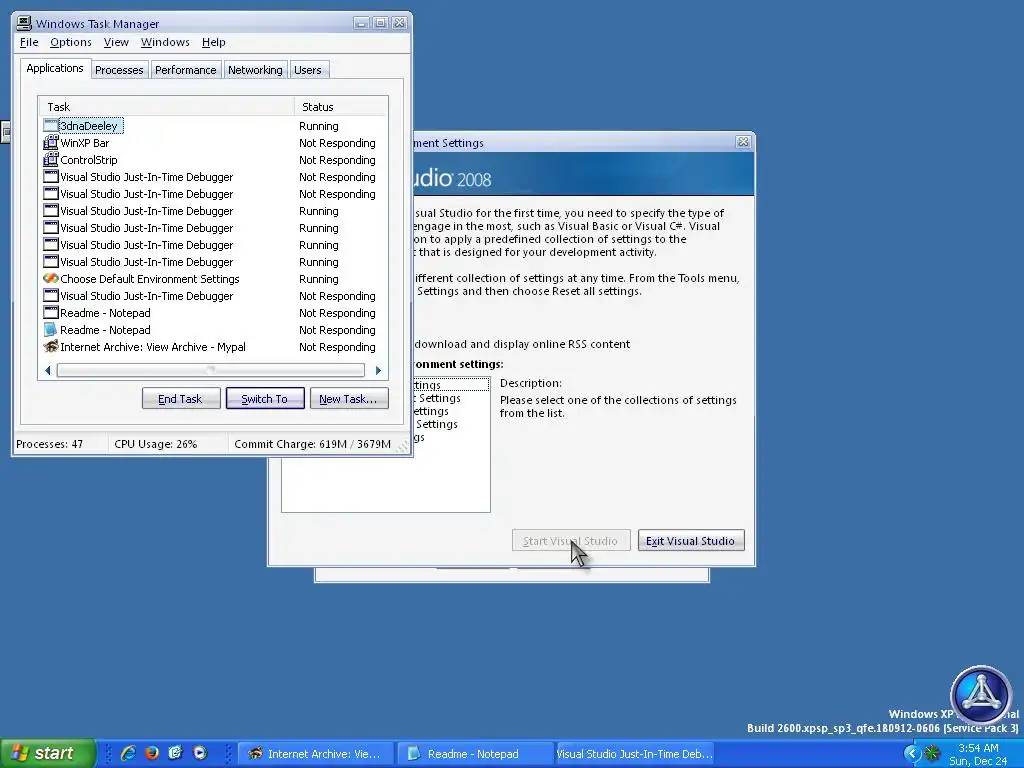
Task: Select the Debugger row just above Readme - Notepad
Action: 212,295
